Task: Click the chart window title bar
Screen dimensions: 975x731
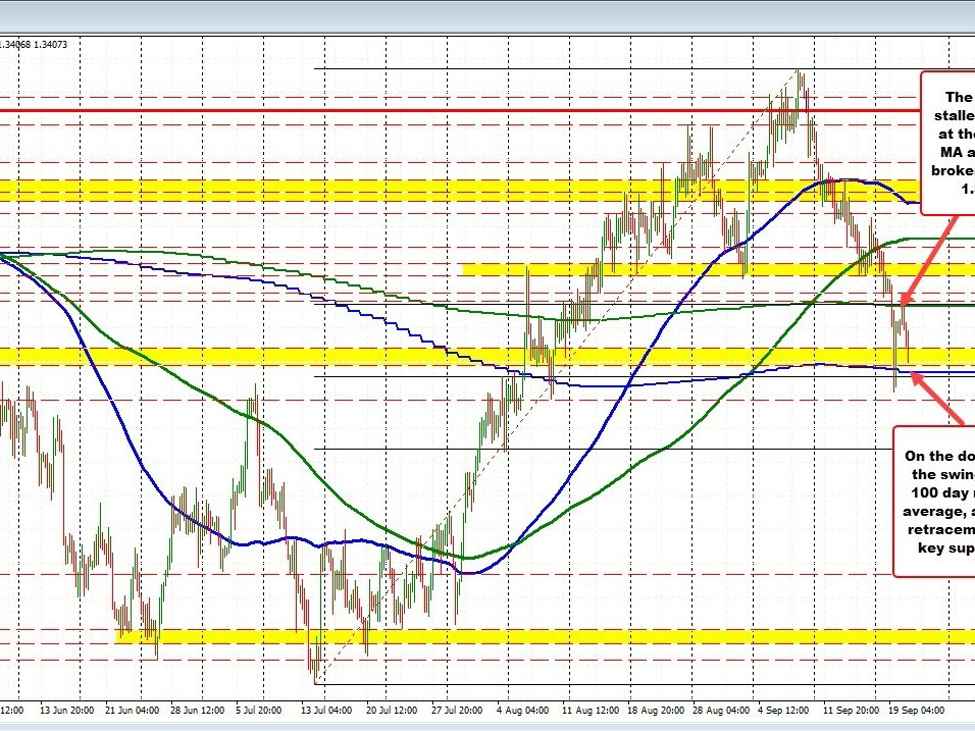Action: [487, 15]
